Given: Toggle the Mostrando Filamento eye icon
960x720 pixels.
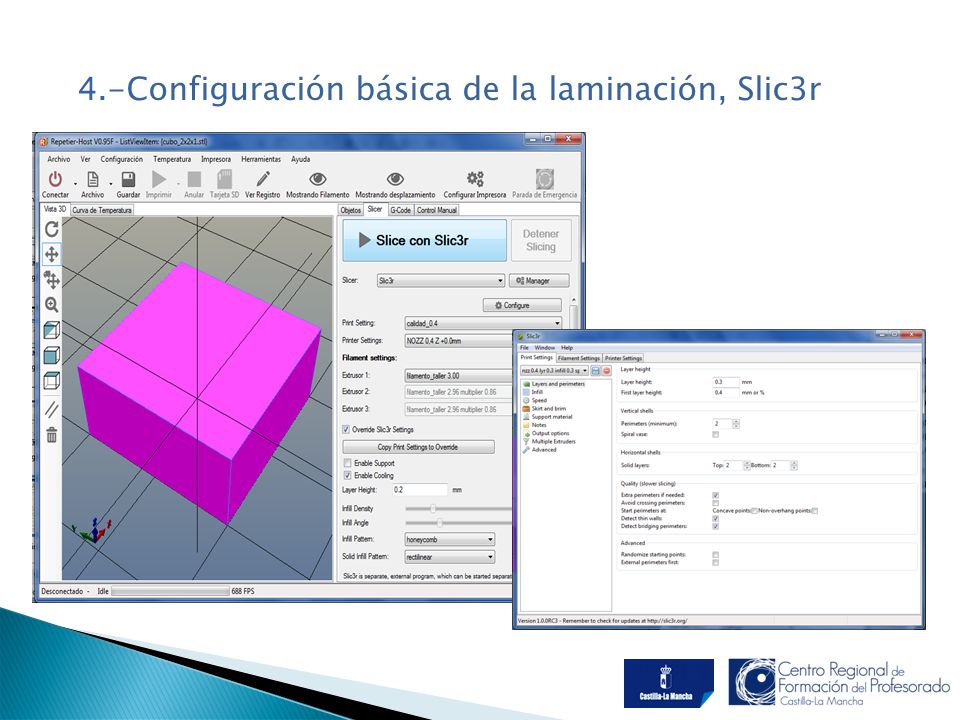Looking at the screenshot, I should (317, 179).
